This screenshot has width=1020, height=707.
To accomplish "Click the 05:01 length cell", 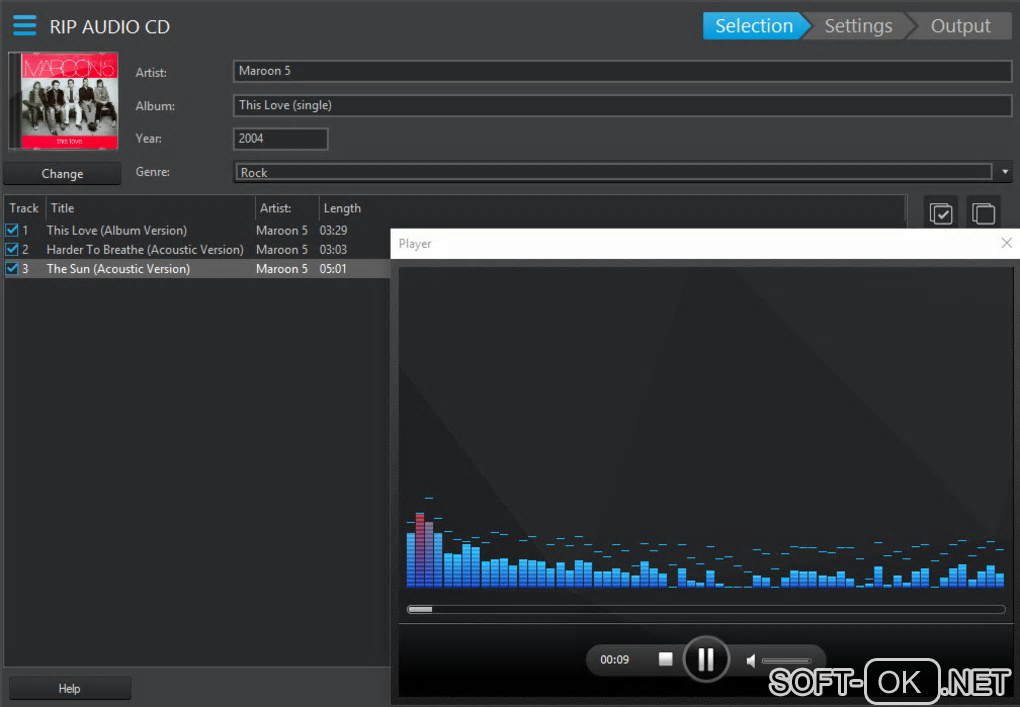I will pos(333,268).
